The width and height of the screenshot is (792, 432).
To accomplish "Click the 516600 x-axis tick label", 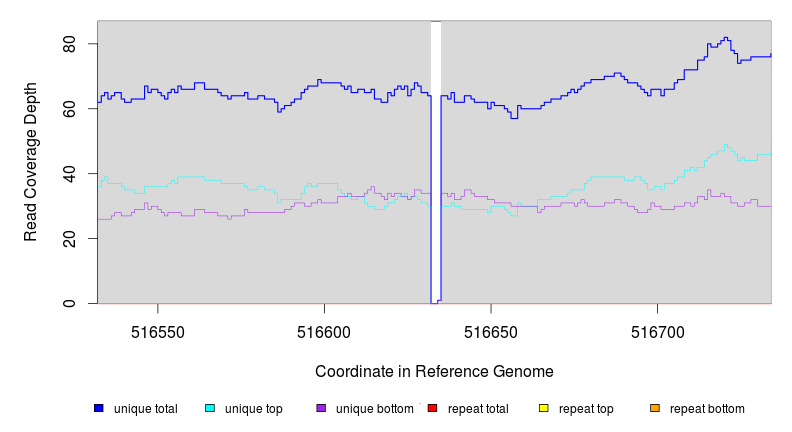I will coord(324,332).
